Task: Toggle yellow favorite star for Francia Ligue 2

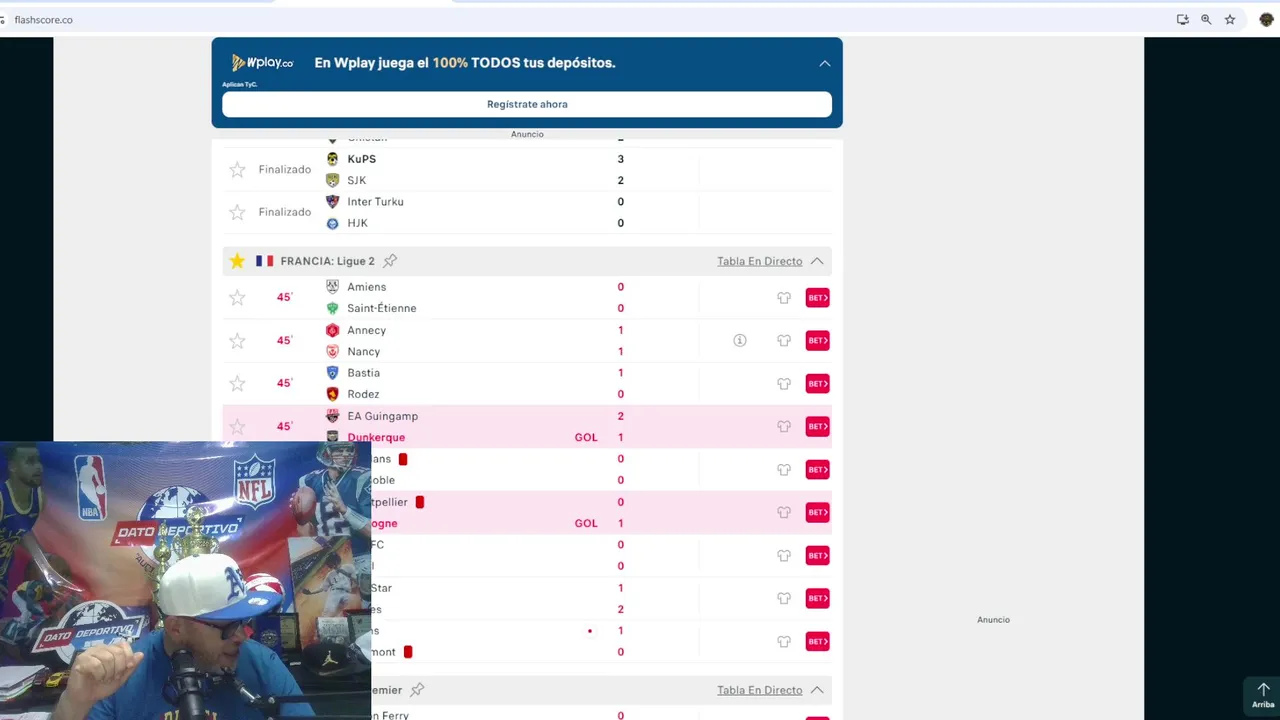Action: (237, 261)
